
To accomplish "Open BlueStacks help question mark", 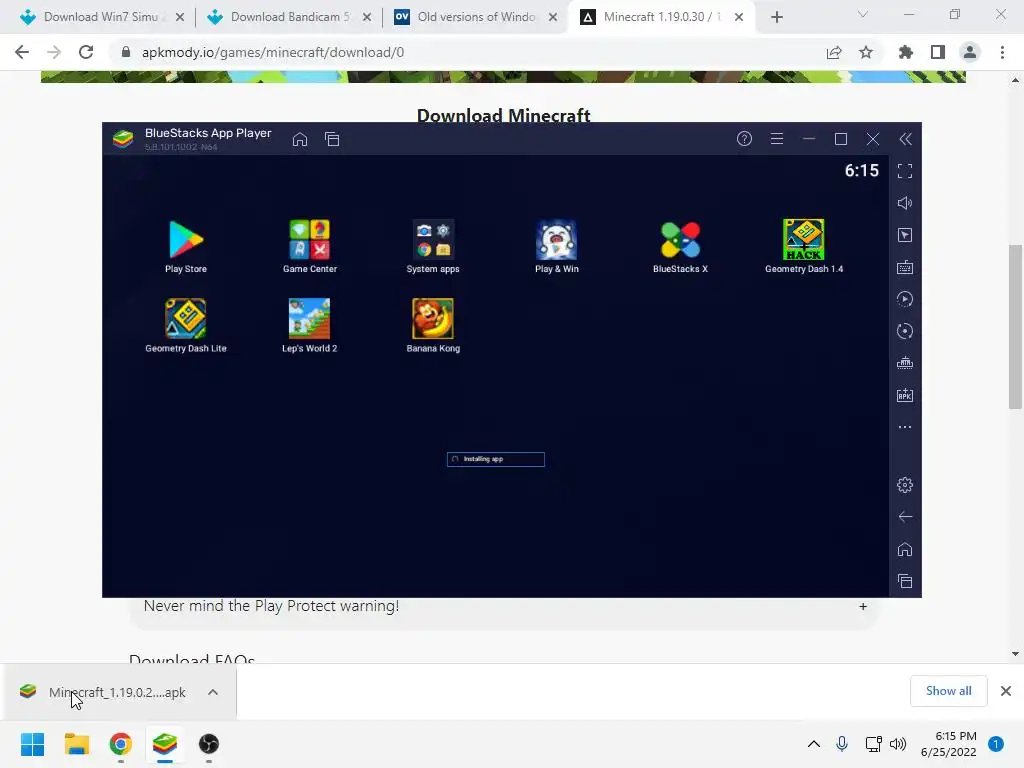I will click(x=744, y=138).
